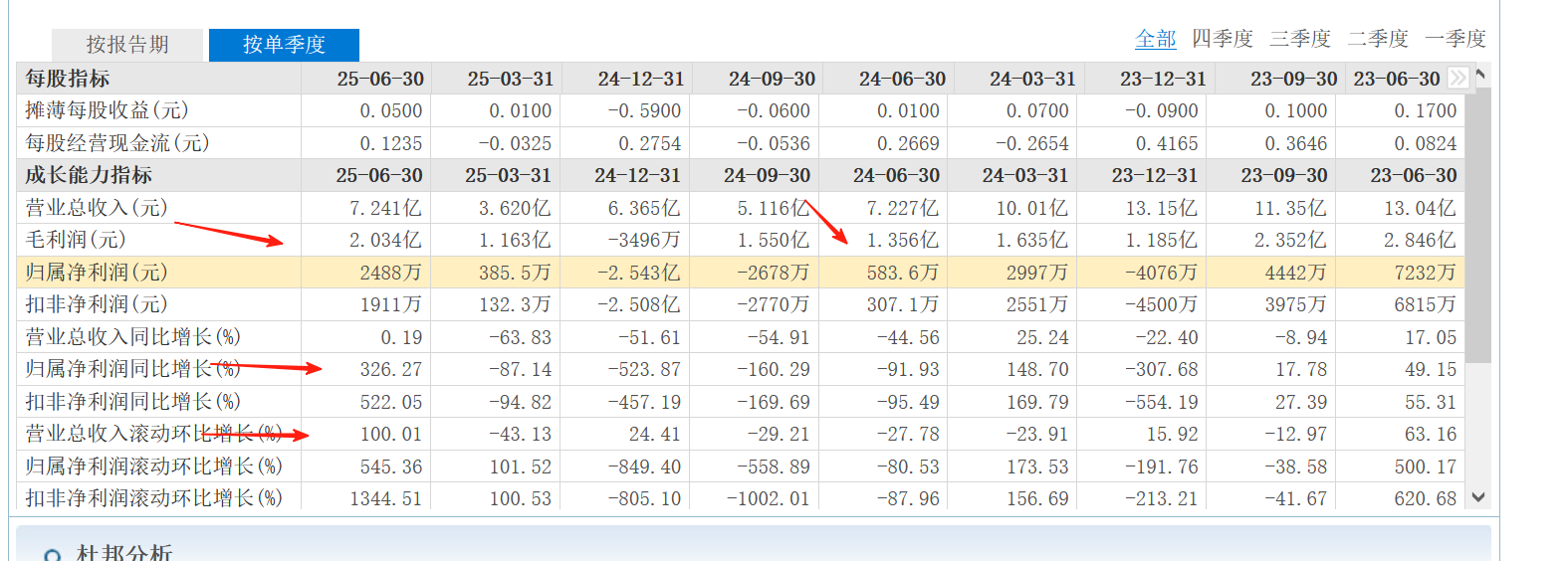Click the 成长能力指标 section header

(x=89, y=175)
